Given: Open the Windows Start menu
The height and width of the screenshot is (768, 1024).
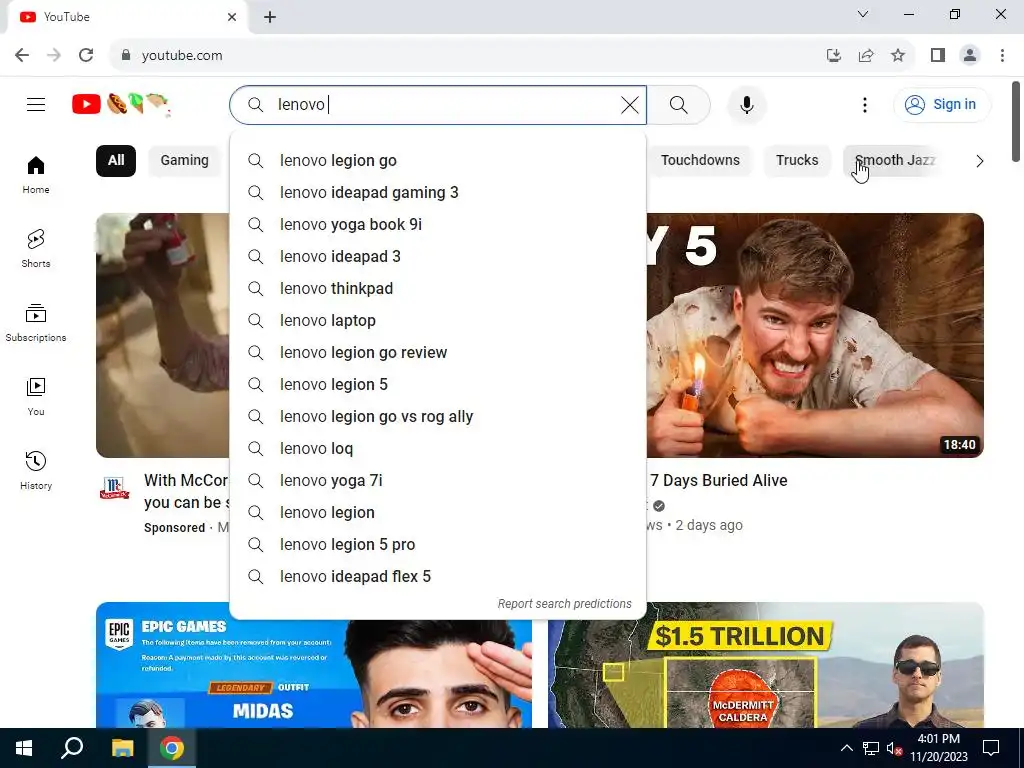Looking at the screenshot, I should coord(24,748).
